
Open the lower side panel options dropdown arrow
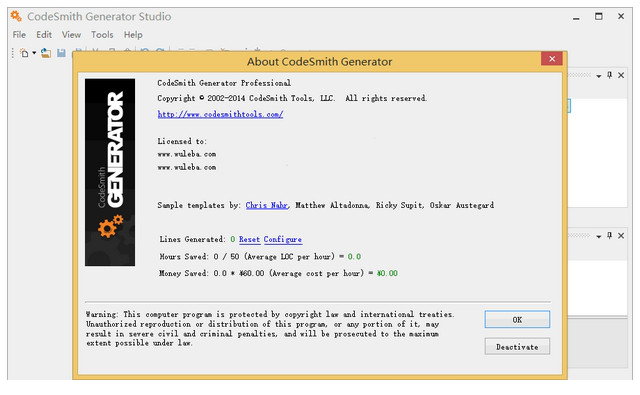pos(598,236)
